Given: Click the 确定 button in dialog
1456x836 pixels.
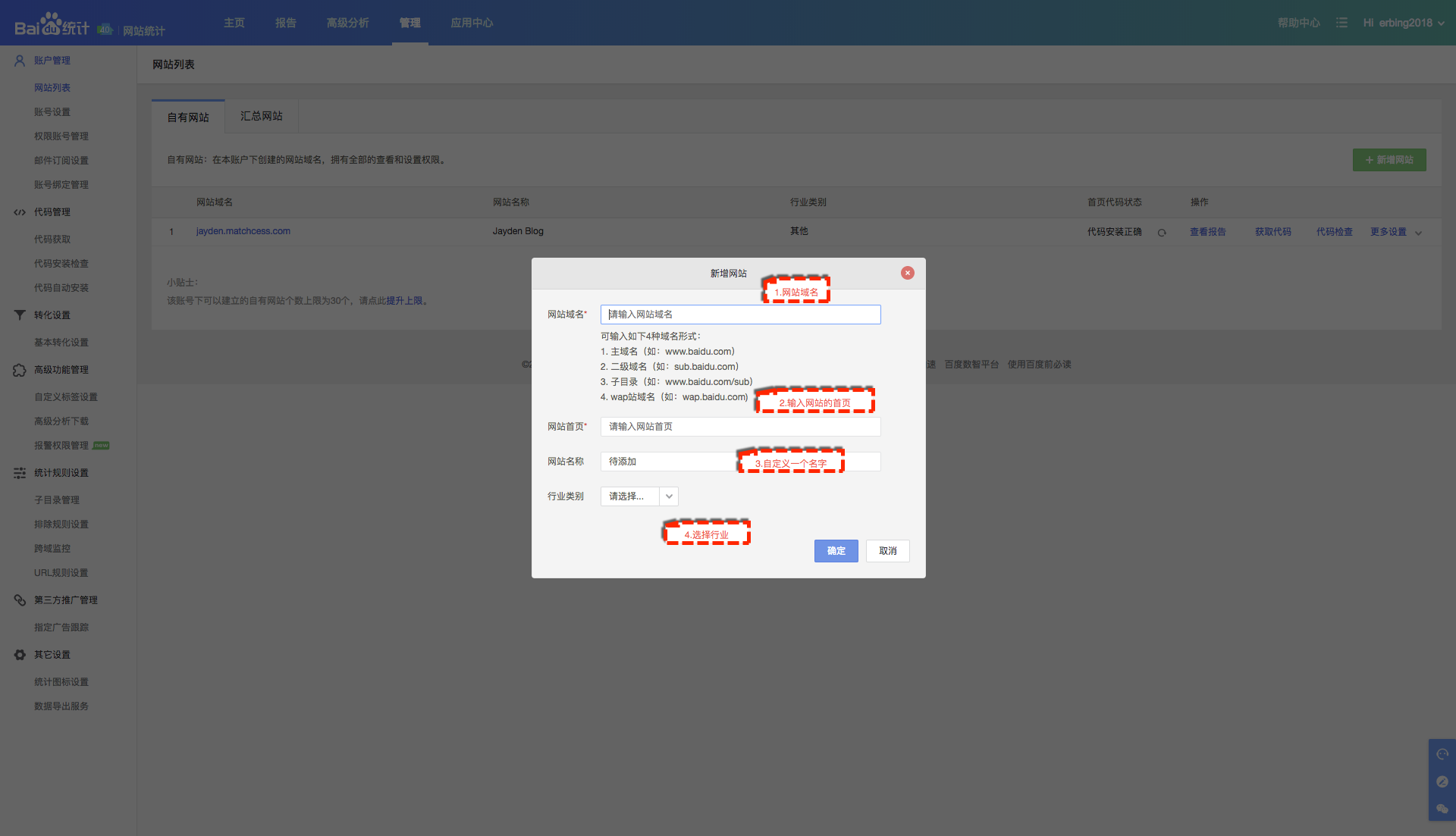Looking at the screenshot, I should pos(836,551).
